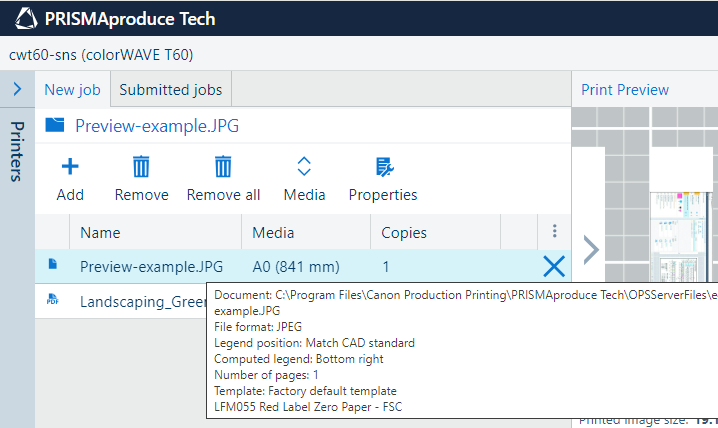Open the three-dot column options menu
The height and width of the screenshot is (428, 718).
tap(555, 231)
